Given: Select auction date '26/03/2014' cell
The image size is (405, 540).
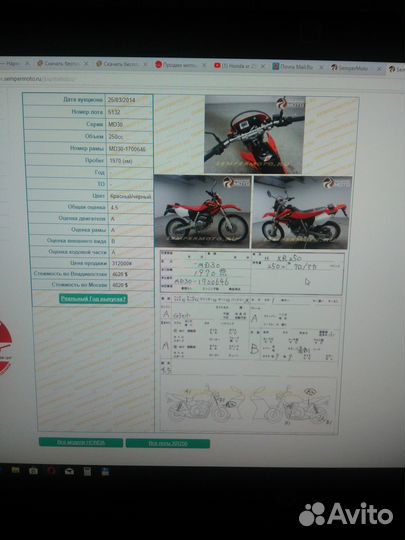Looking at the screenshot, I should (128, 100).
